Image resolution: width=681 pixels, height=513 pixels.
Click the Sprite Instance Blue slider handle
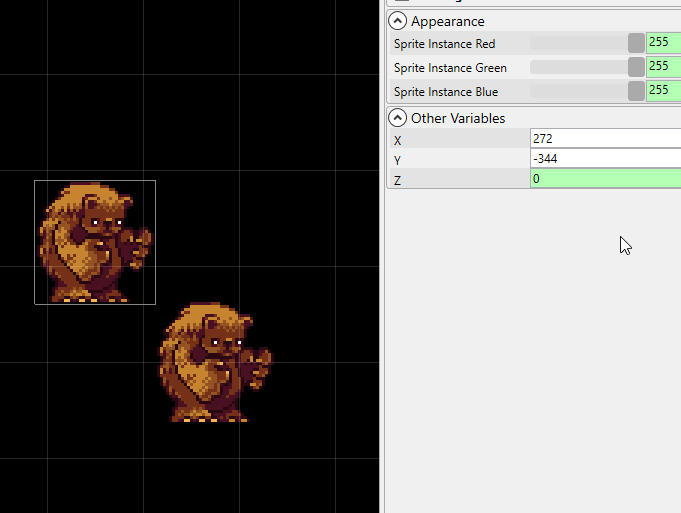click(636, 91)
